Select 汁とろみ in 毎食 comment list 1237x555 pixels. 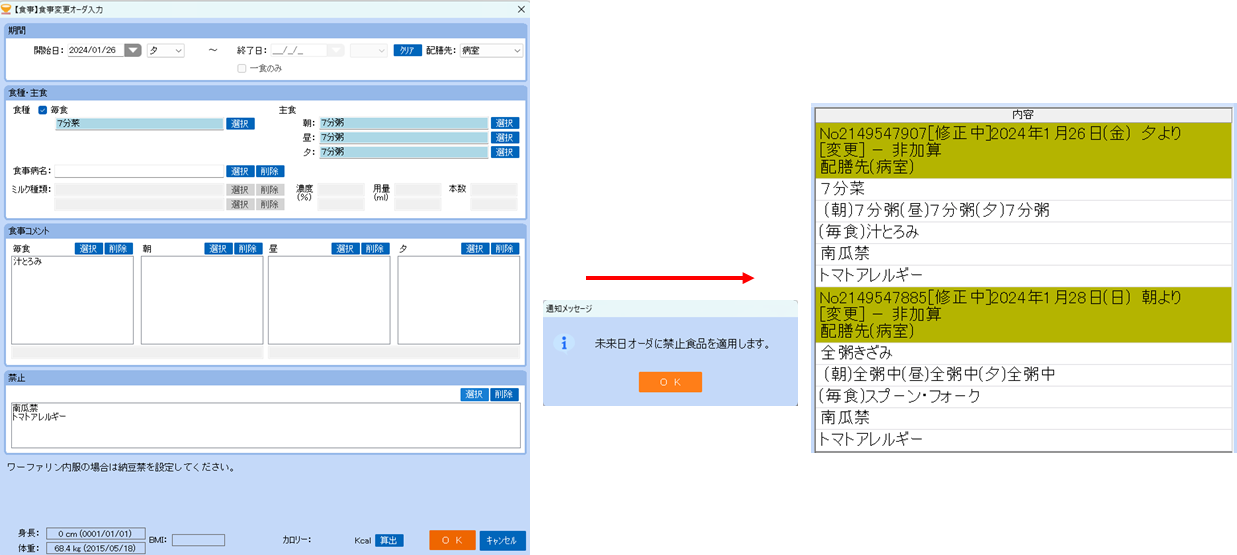click(28, 261)
